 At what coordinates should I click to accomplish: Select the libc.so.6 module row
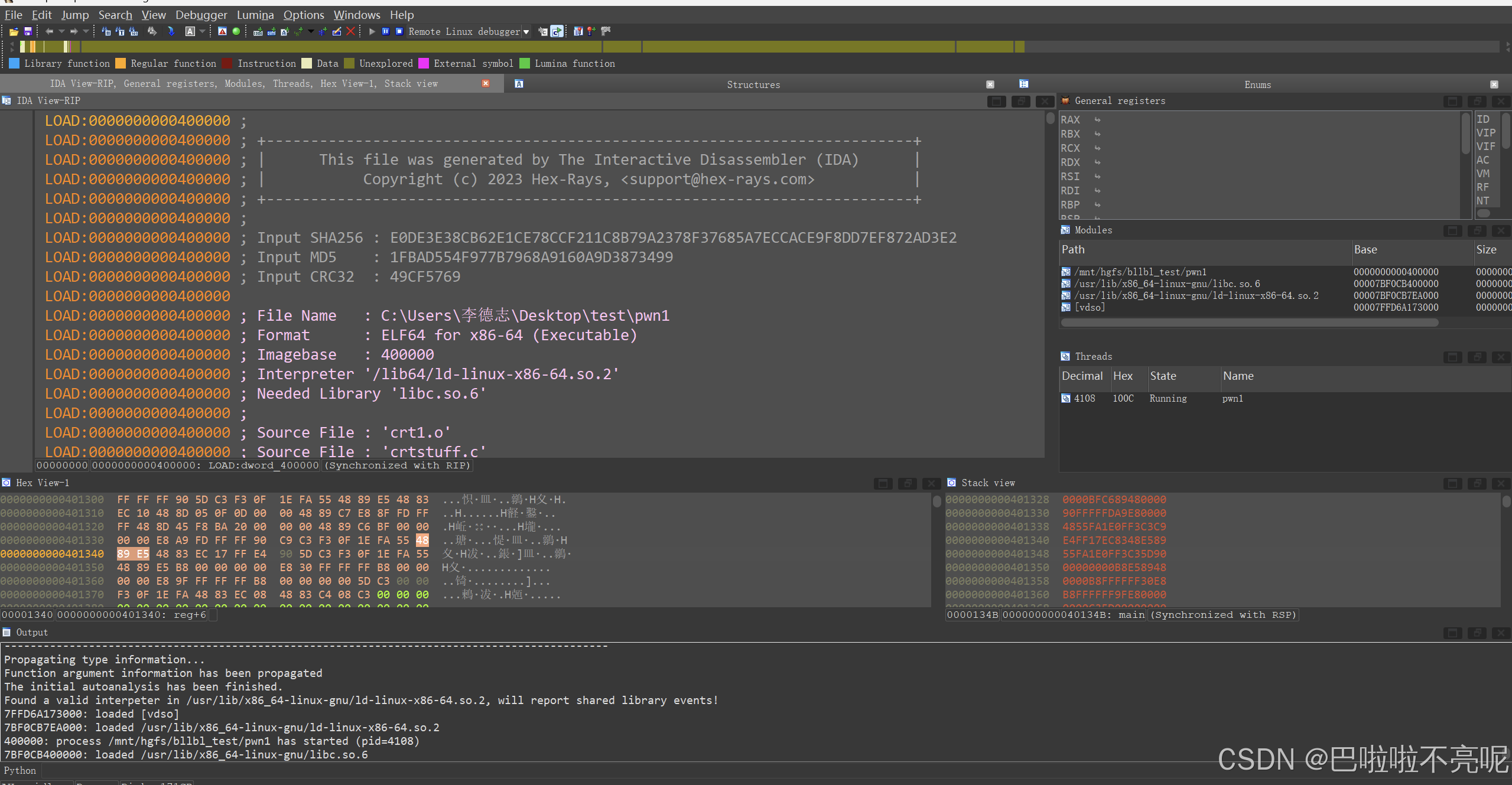(1166, 284)
